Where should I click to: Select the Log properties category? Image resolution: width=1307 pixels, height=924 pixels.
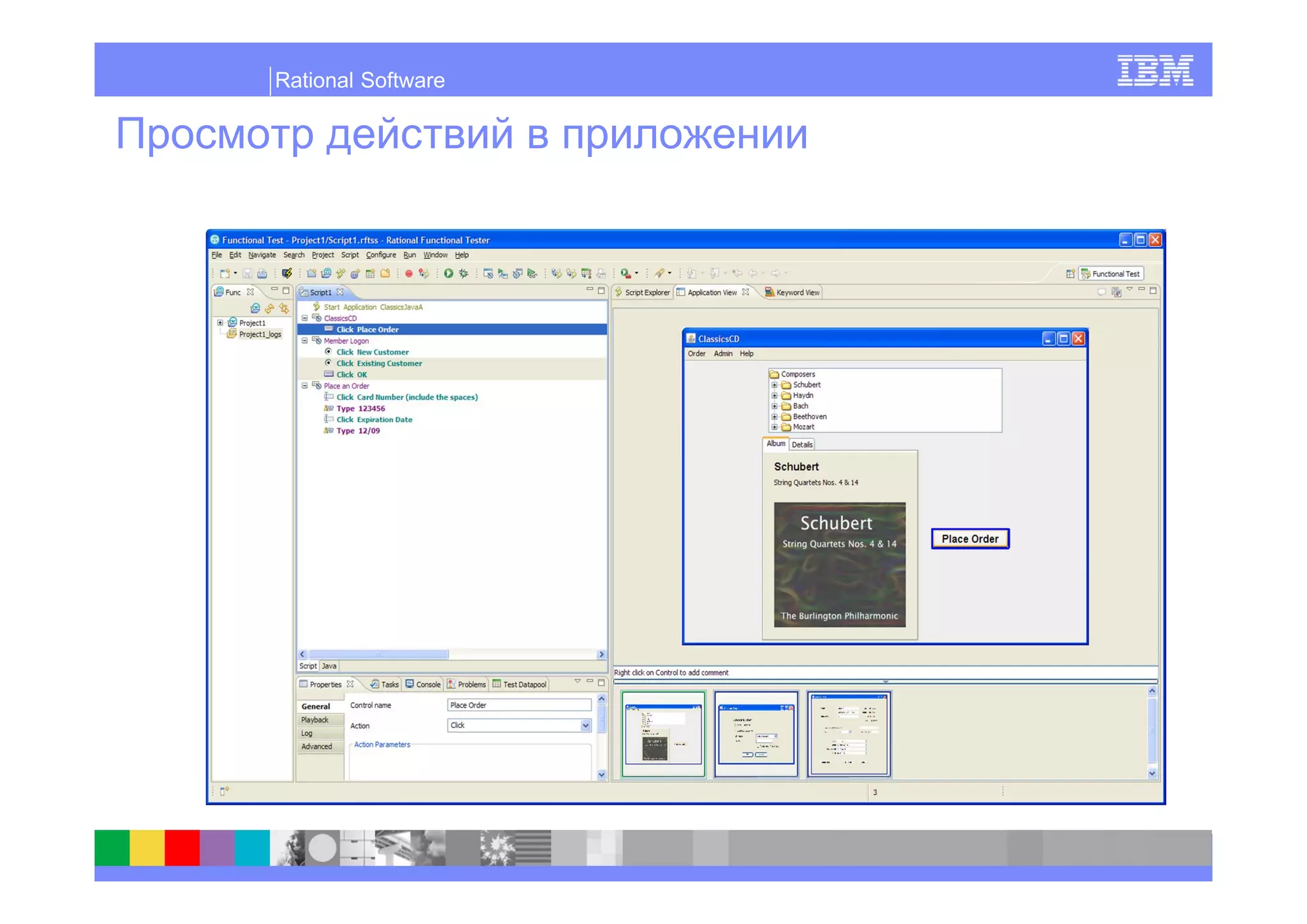click(x=320, y=733)
